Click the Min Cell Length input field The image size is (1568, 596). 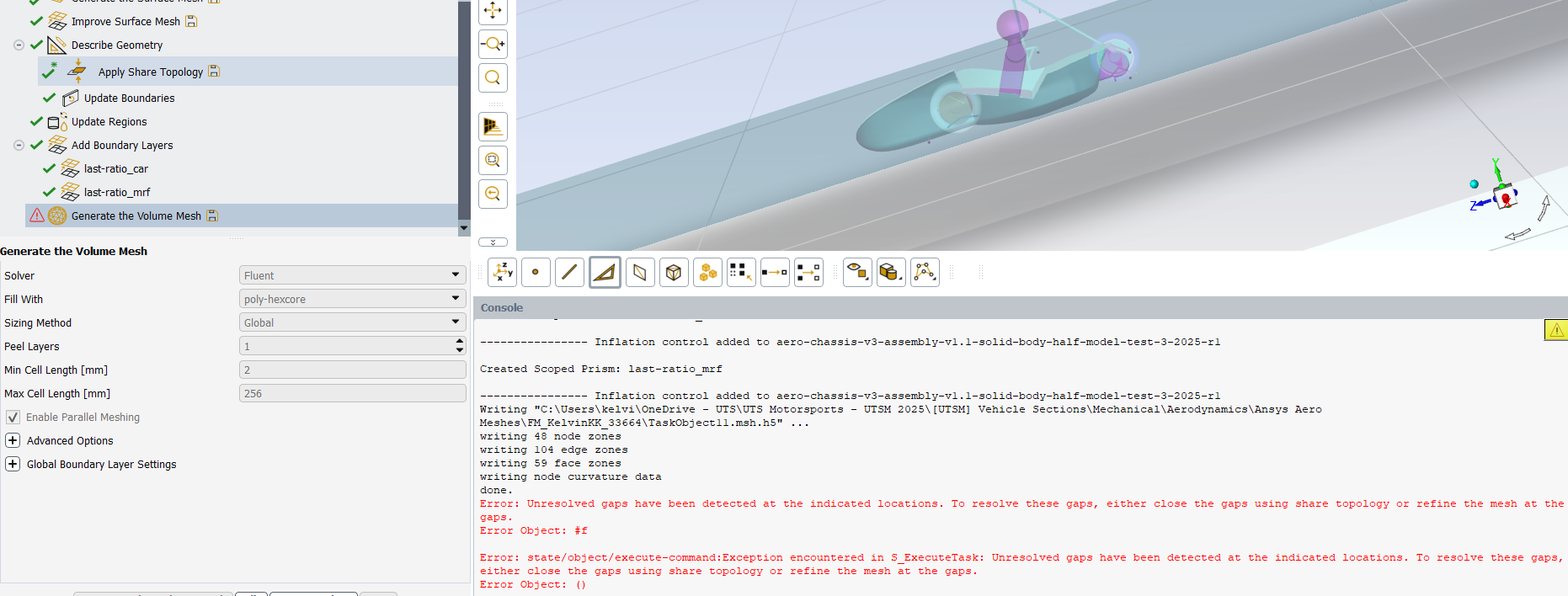point(352,370)
